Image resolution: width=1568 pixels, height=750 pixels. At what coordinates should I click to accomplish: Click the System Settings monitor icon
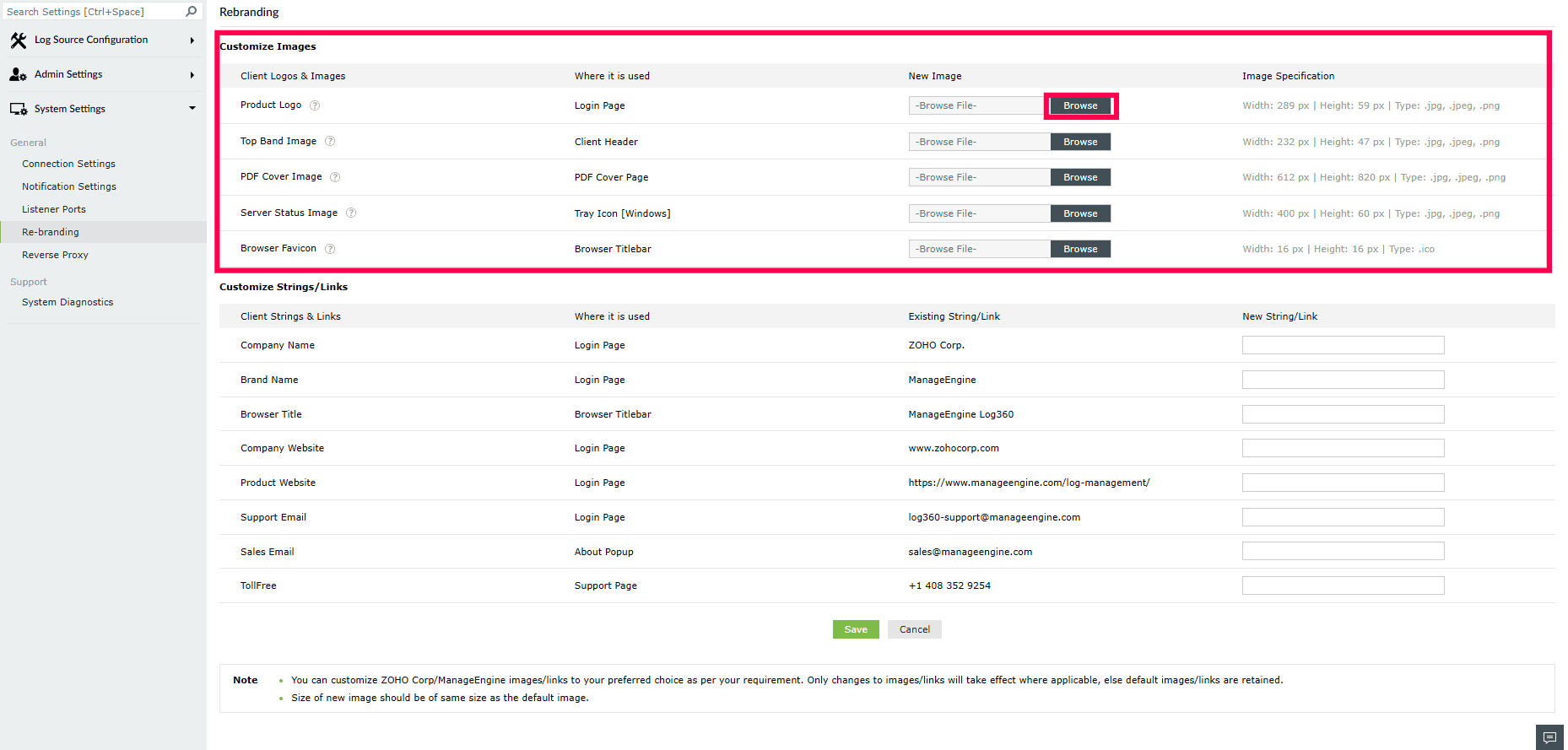point(18,109)
